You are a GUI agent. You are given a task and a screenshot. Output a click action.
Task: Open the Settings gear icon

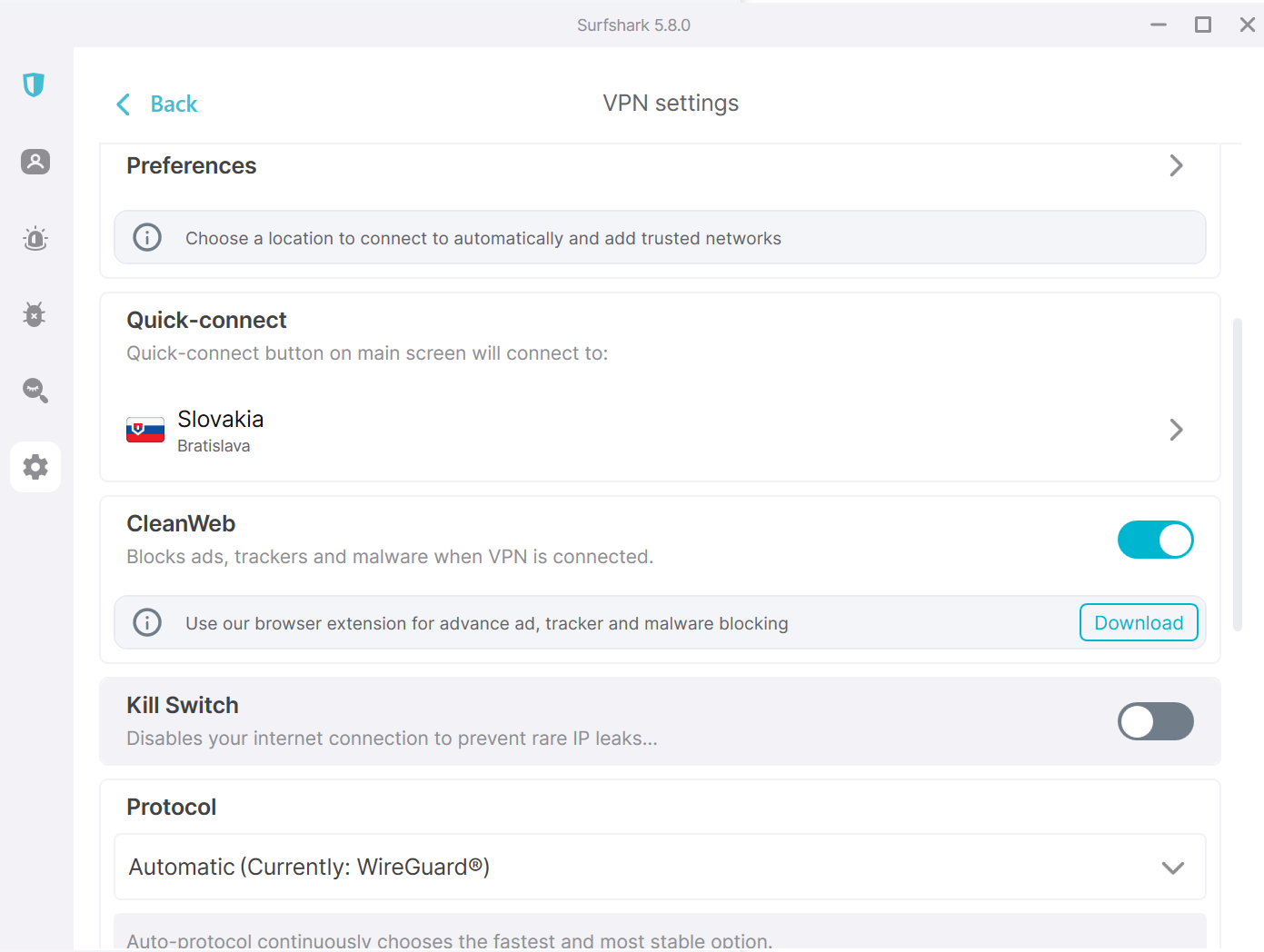coord(35,467)
